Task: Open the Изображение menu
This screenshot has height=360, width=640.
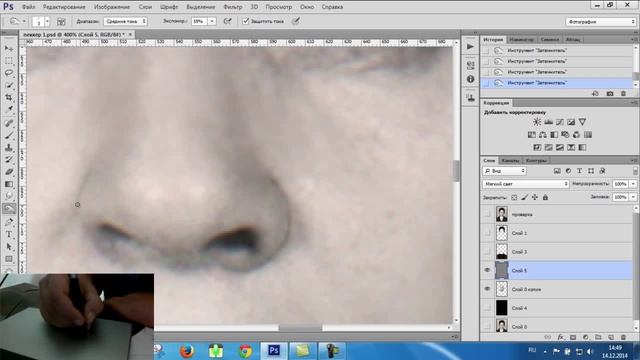Action: point(112,7)
